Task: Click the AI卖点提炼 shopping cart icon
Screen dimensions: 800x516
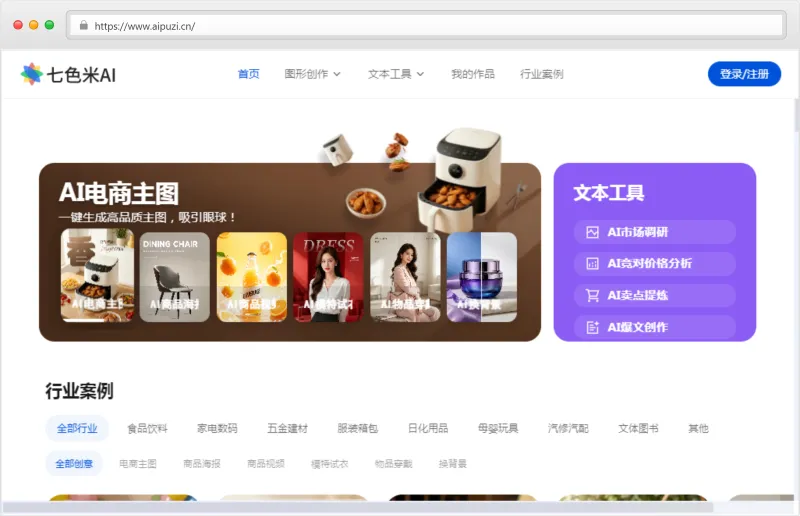Action: click(592, 295)
